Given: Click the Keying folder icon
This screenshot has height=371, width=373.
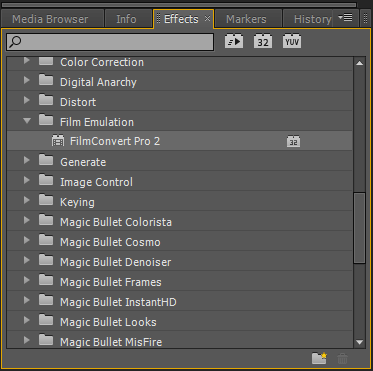Looking at the screenshot, I should tap(46, 200).
